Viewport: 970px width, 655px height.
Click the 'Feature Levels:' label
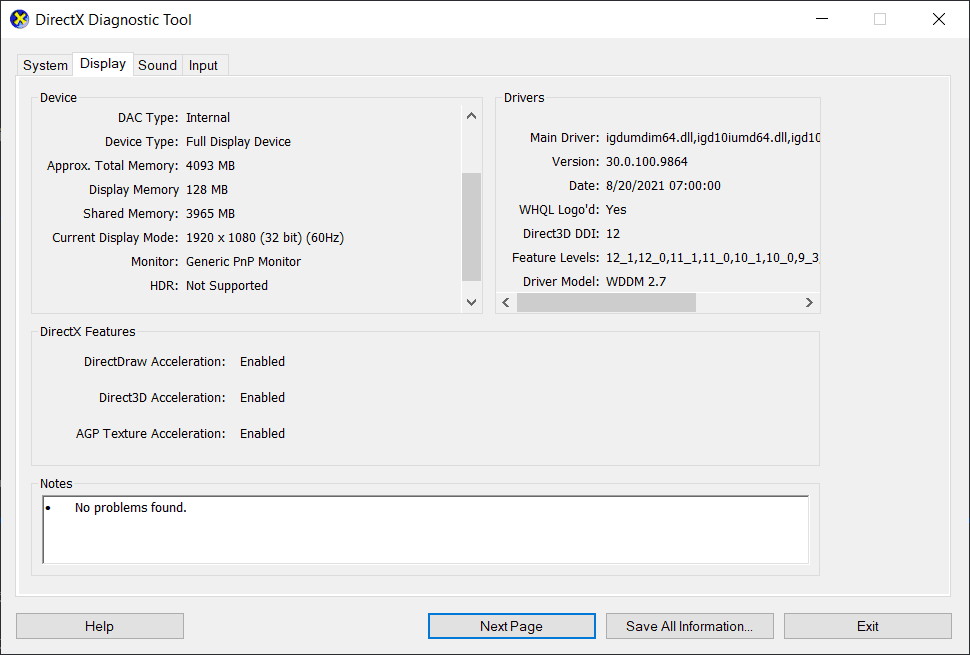pos(556,258)
